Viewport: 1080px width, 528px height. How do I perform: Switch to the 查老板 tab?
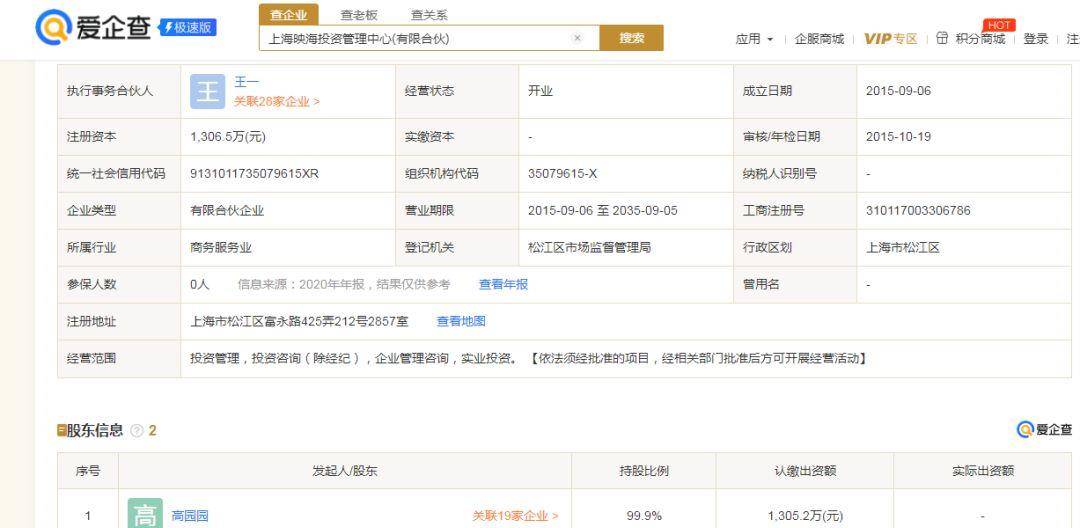click(359, 15)
